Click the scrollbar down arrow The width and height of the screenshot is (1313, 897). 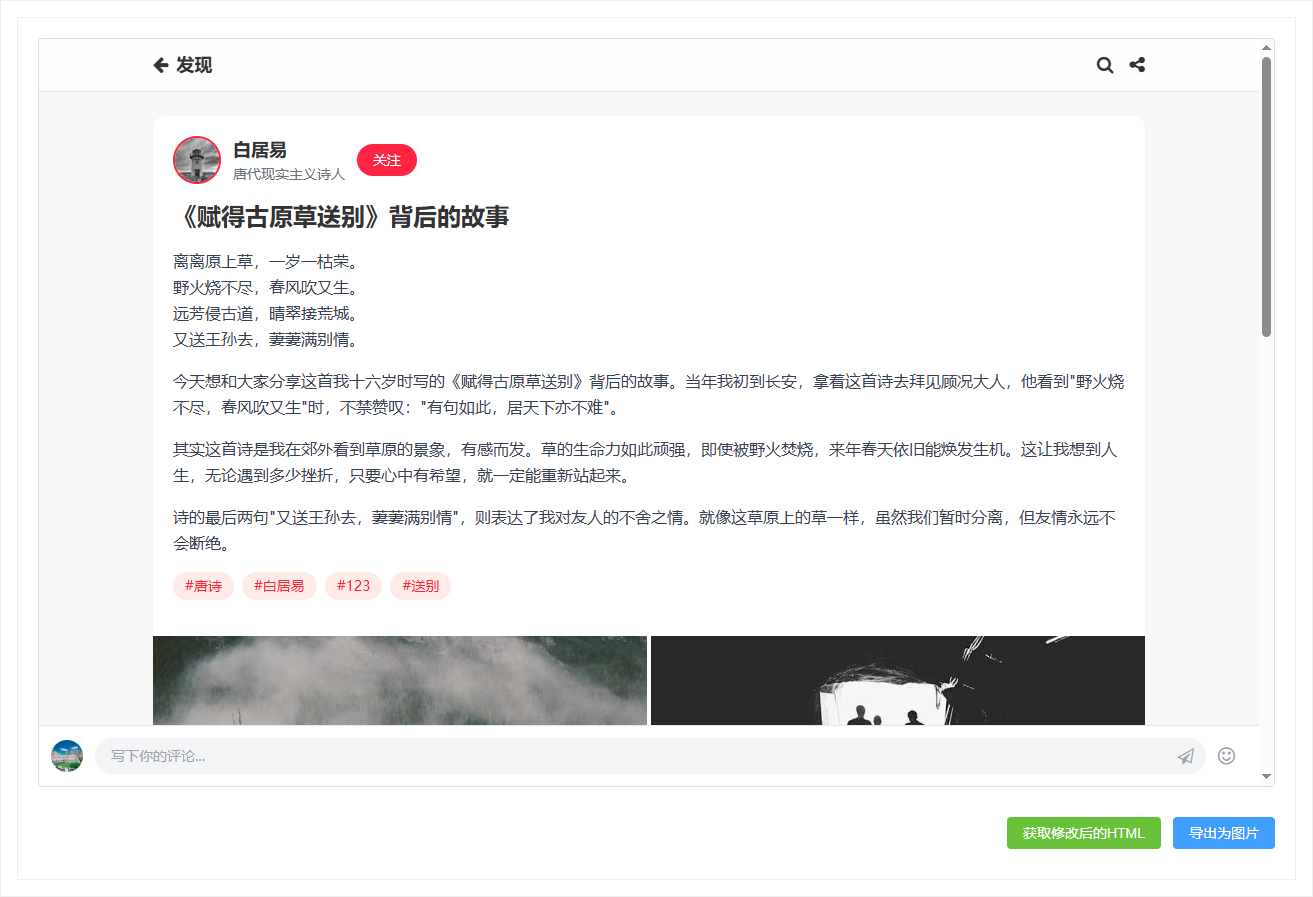[x=1266, y=777]
